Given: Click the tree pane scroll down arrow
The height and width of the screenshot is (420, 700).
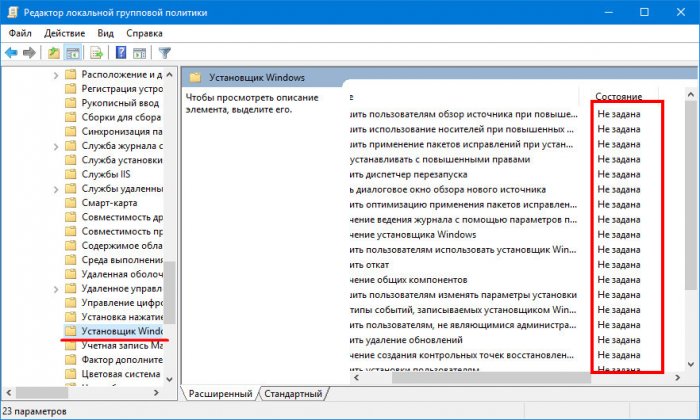Looking at the screenshot, I should point(170,380).
